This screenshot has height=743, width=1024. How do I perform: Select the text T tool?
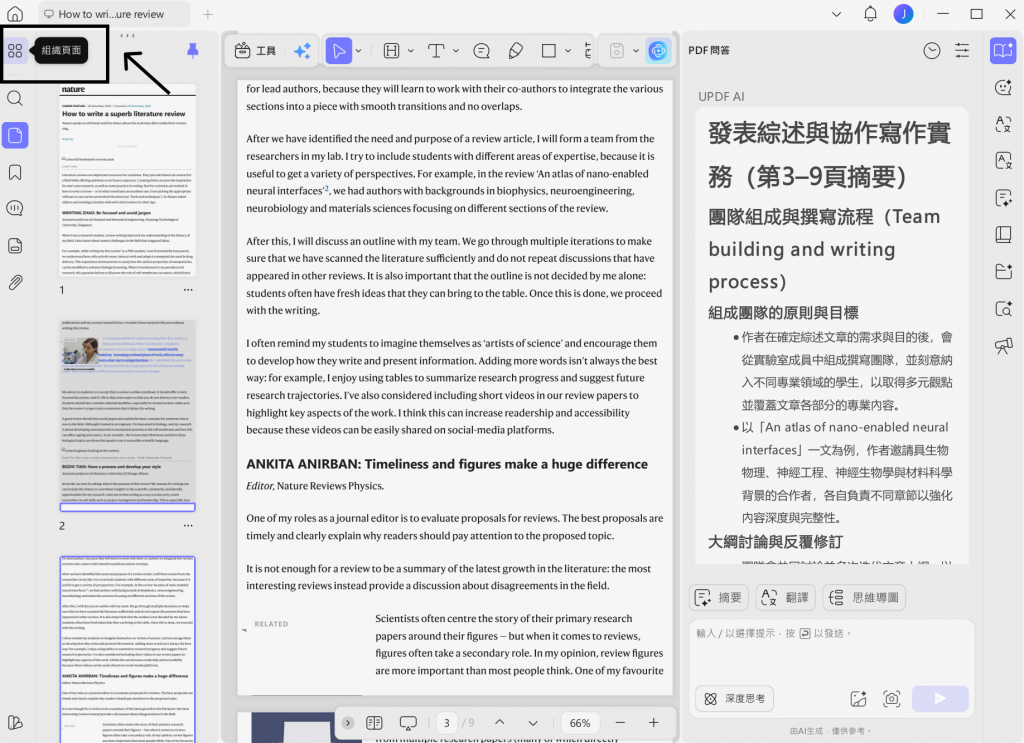pos(436,51)
